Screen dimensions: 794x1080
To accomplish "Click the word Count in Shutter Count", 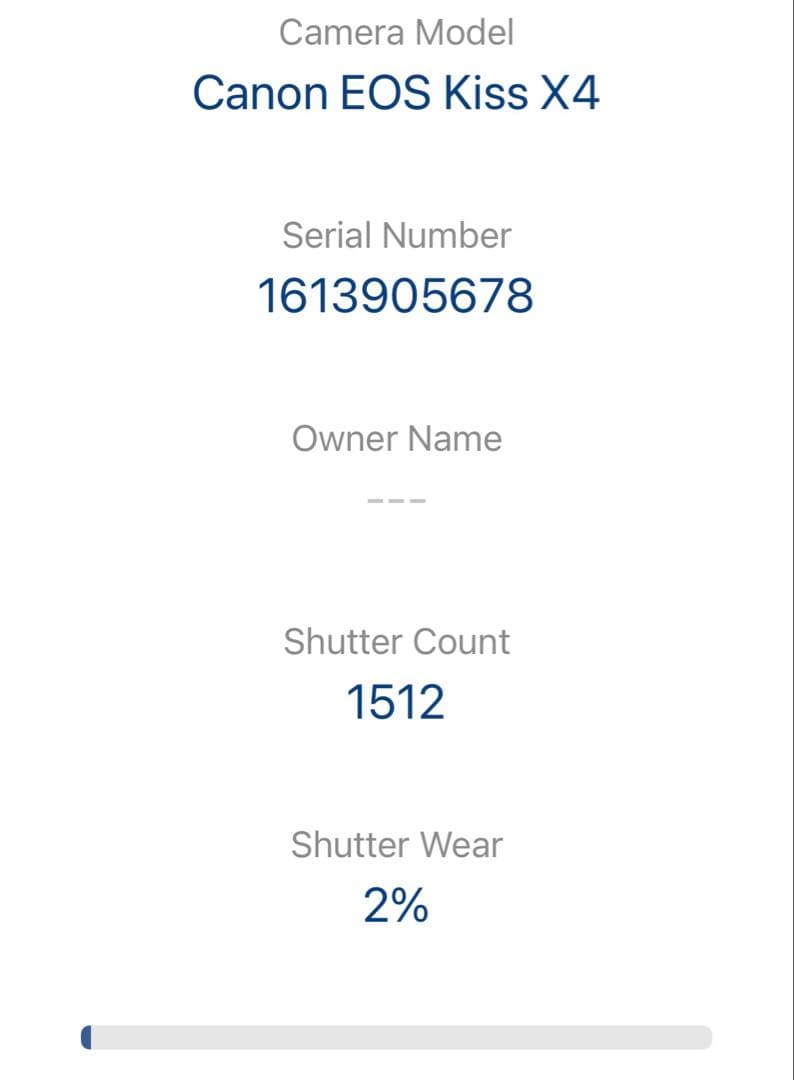I will [463, 642].
